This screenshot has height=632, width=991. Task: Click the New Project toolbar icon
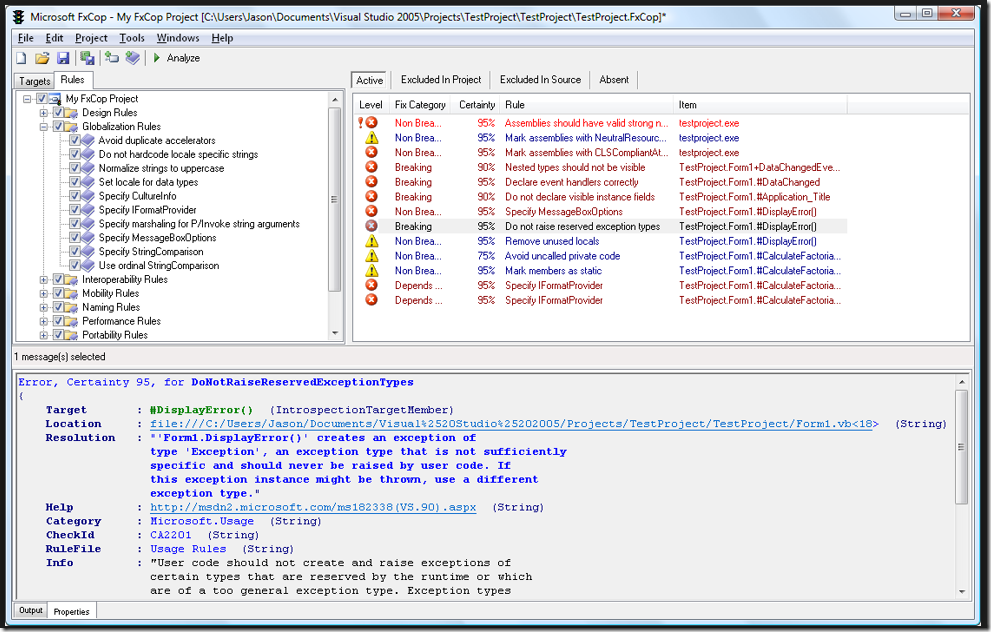21,58
